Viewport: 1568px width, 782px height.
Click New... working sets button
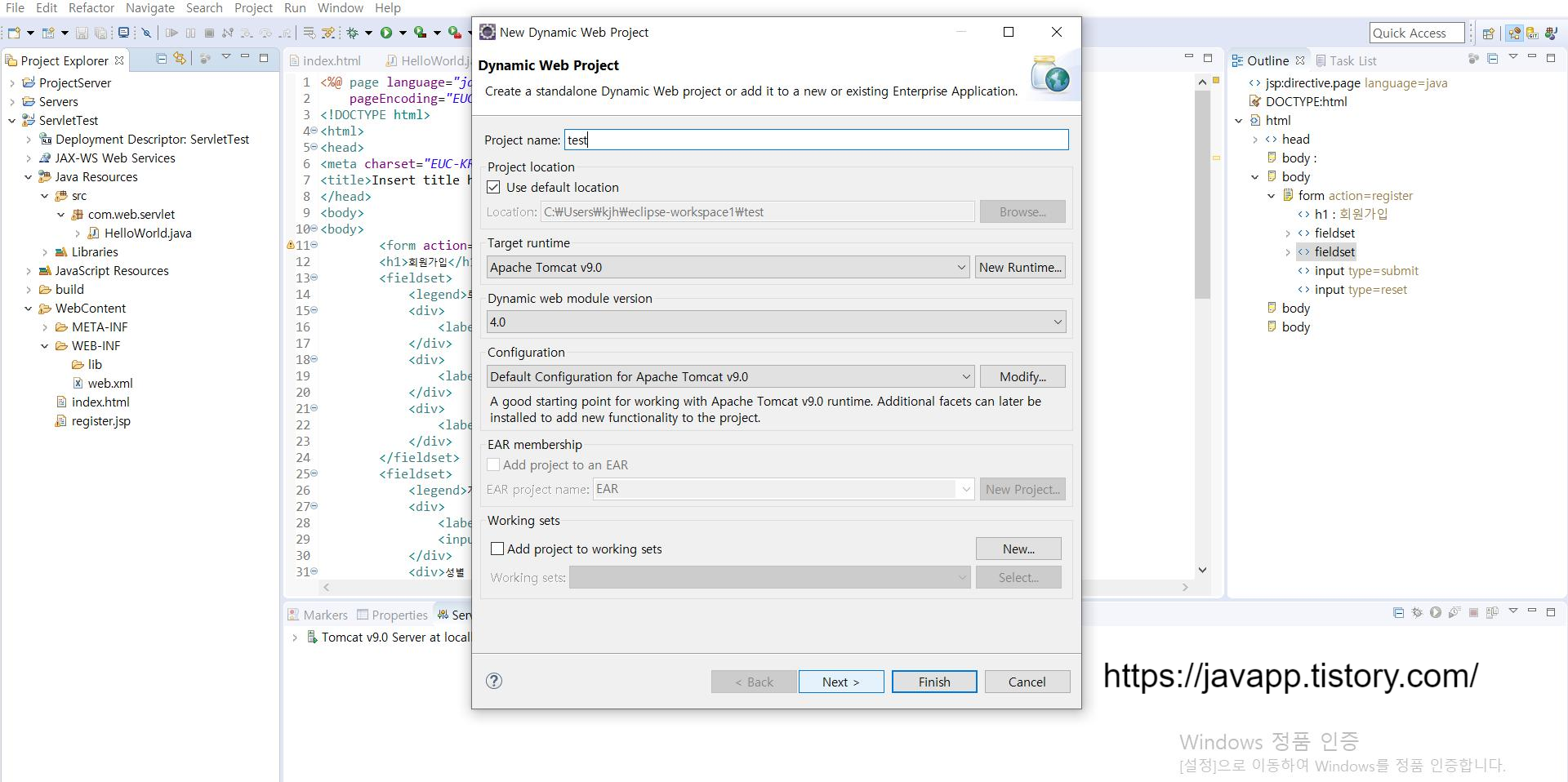click(1018, 549)
